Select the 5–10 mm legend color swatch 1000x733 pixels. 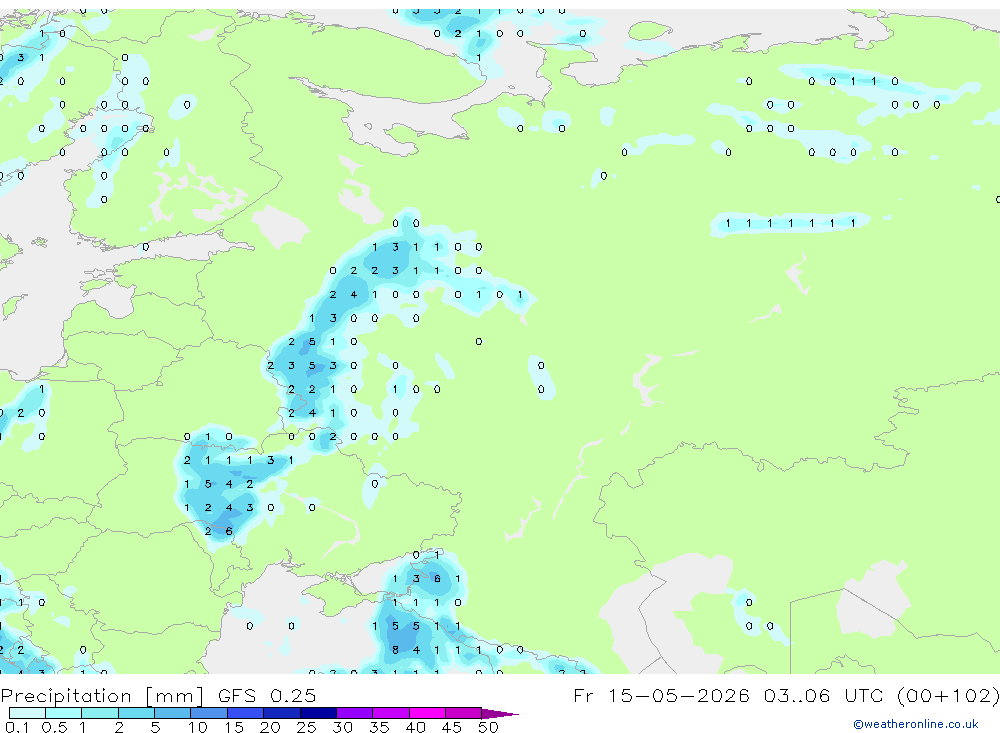click(x=173, y=713)
